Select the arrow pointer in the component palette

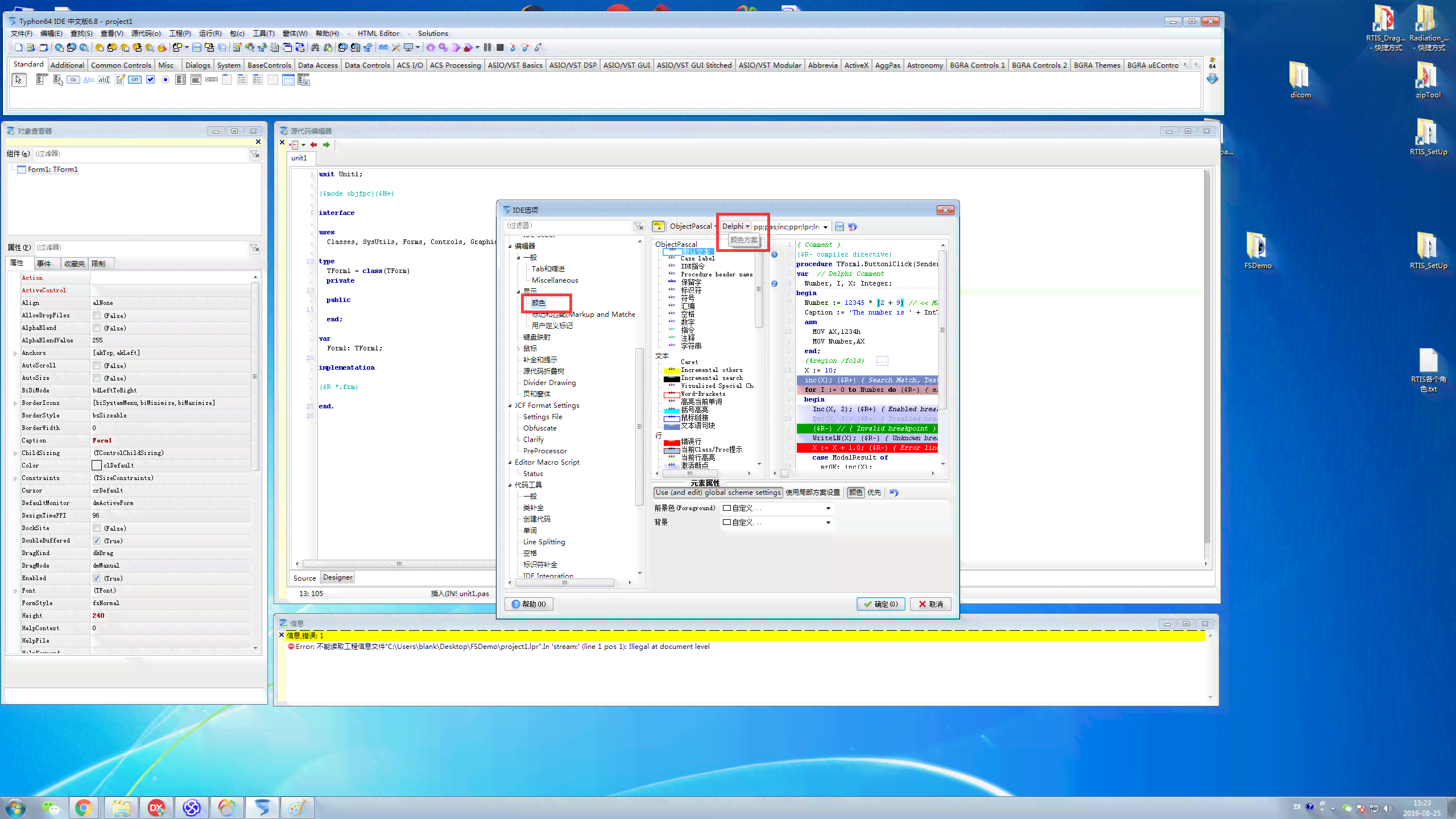[19, 80]
